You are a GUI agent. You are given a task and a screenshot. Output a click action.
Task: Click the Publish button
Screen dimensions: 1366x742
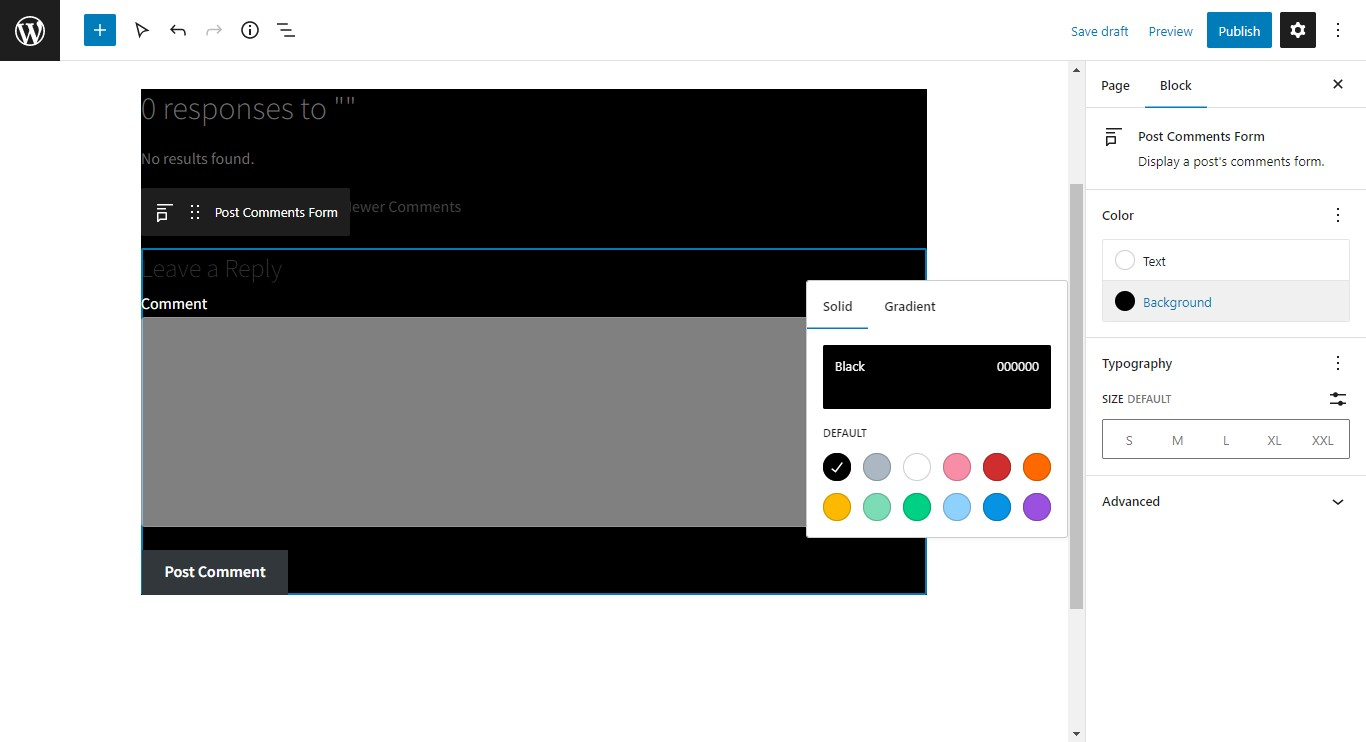point(1239,31)
